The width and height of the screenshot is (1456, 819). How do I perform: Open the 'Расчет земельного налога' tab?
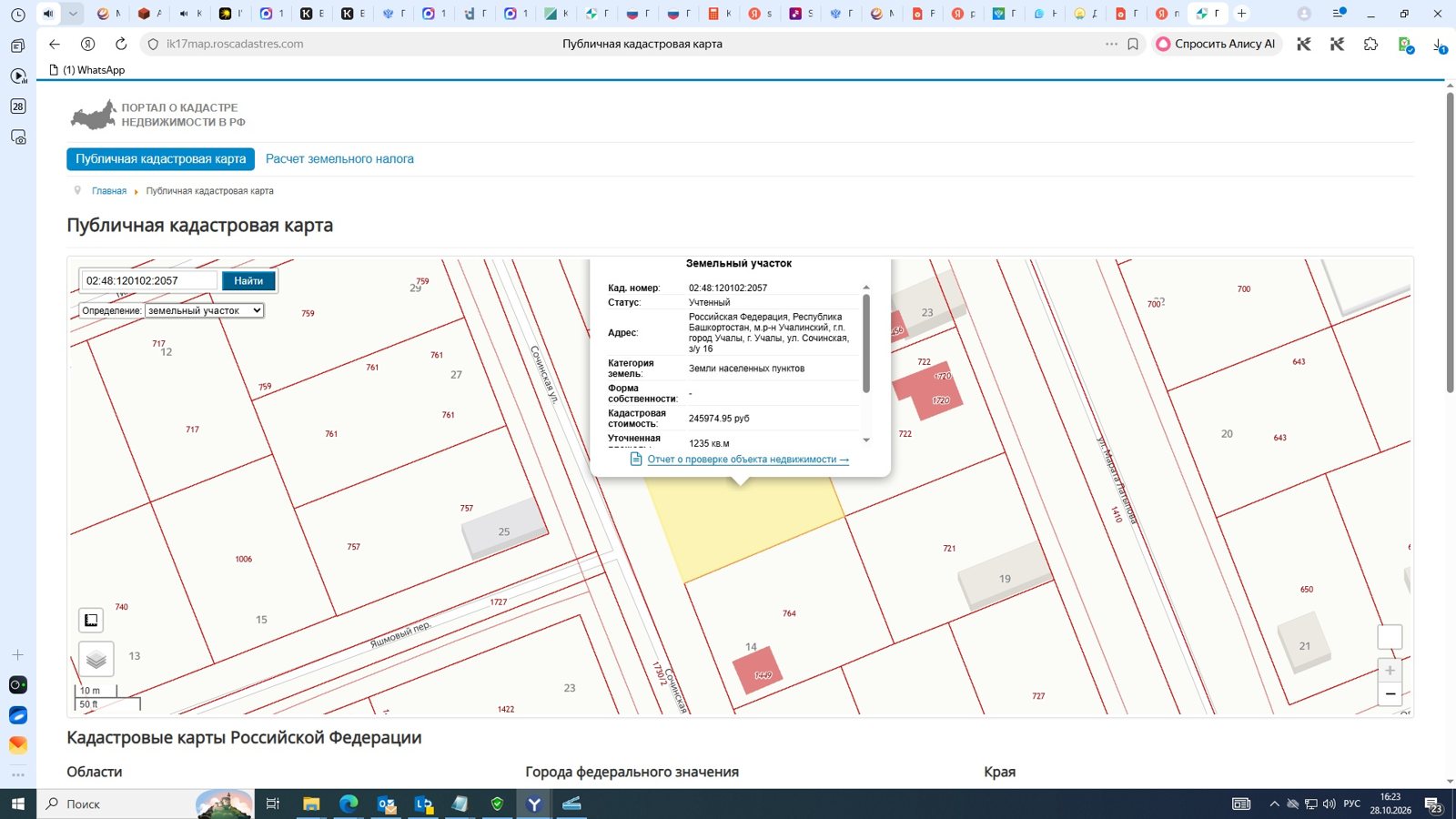pyautogui.click(x=339, y=159)
